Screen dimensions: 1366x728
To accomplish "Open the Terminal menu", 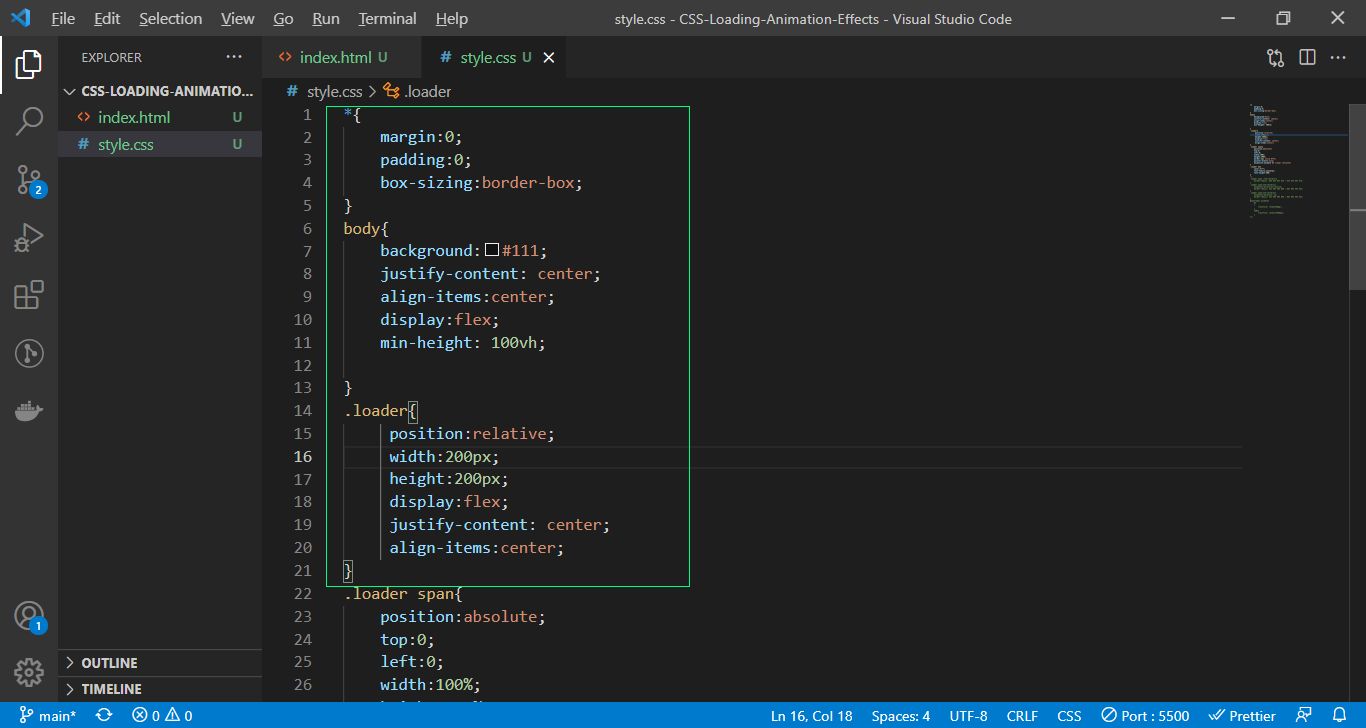I will (x=387, y=19).
